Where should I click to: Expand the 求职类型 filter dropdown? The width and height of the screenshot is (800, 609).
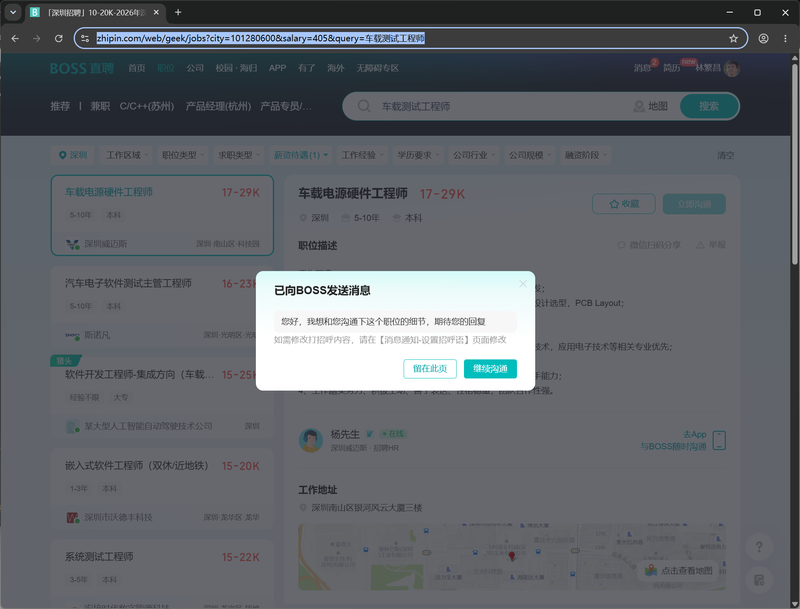tap(239, 155)
